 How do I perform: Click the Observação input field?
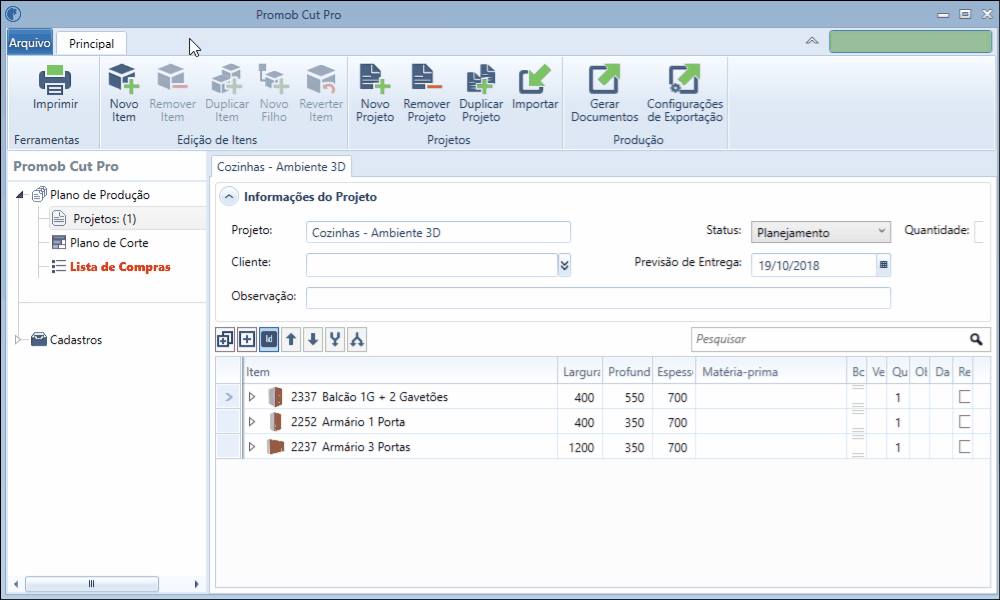[598, 297]
